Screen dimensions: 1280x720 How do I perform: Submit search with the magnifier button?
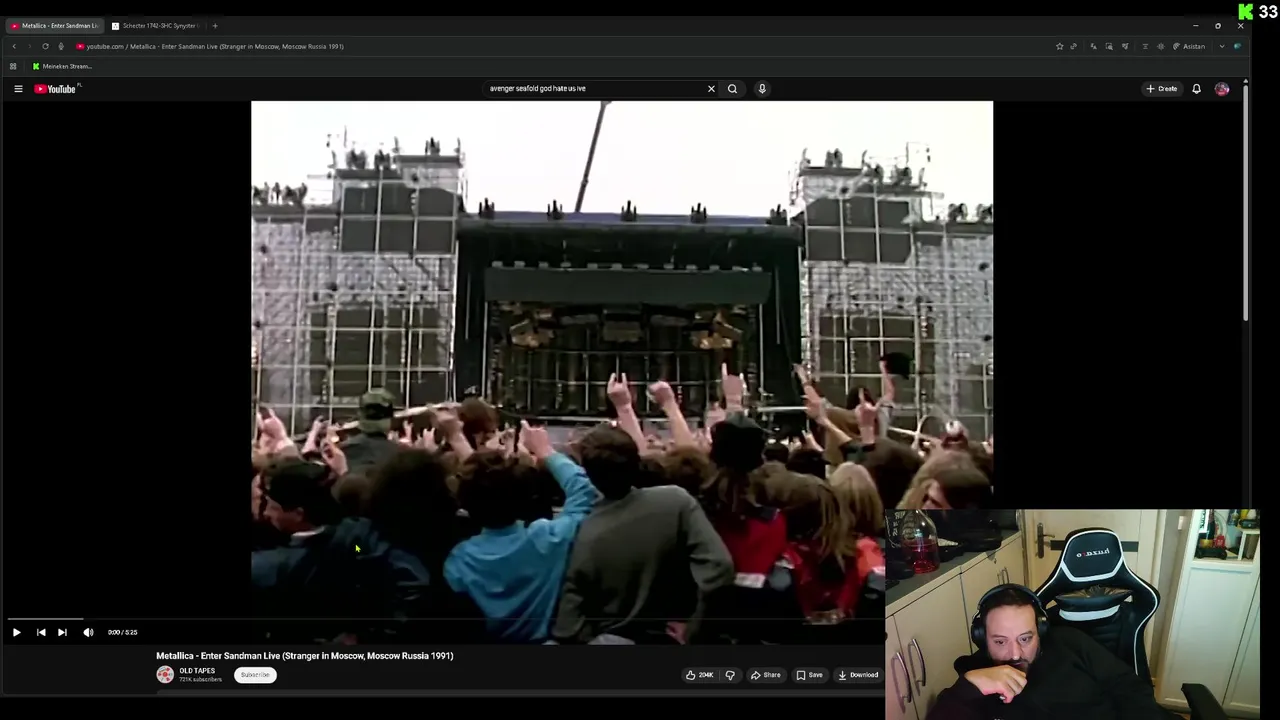(732, 89)
